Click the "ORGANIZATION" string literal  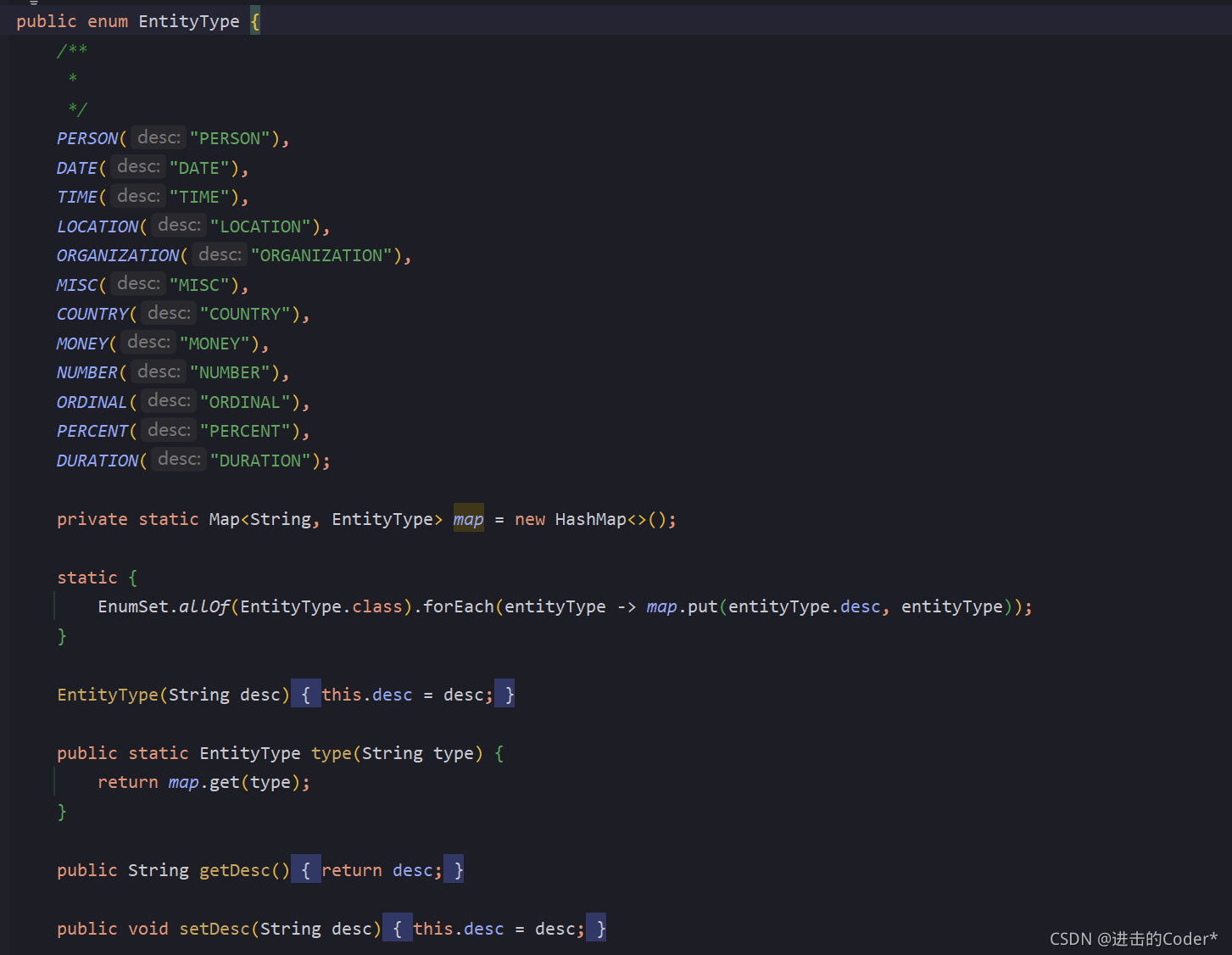pos(321,255)
